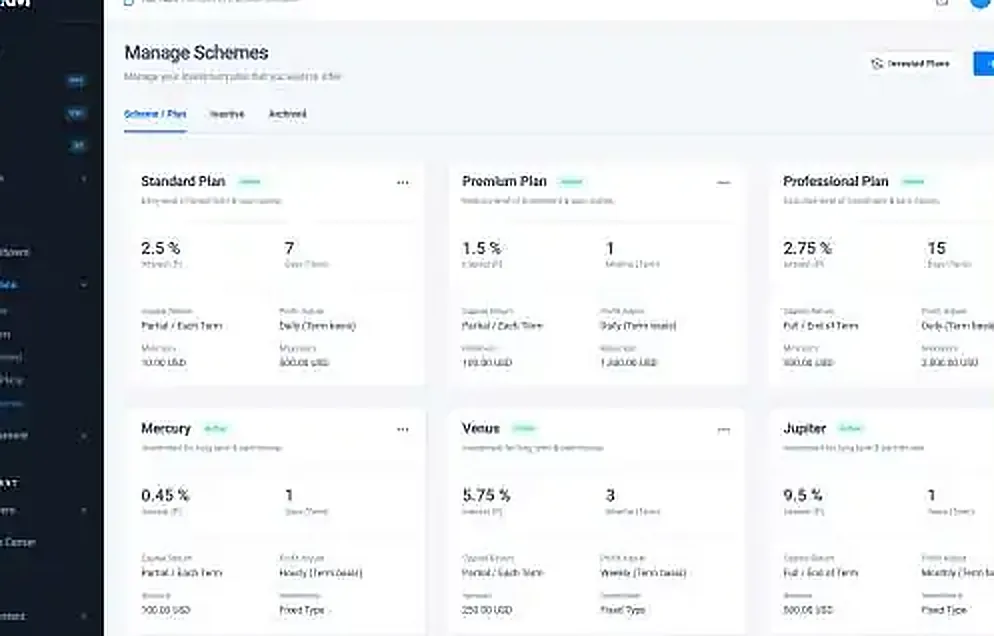Image resolution: width=994 pixels, height=636 pixels.
Task: Click the 100.00 USD minimum on Premium Plan
Action: (486, 363)
